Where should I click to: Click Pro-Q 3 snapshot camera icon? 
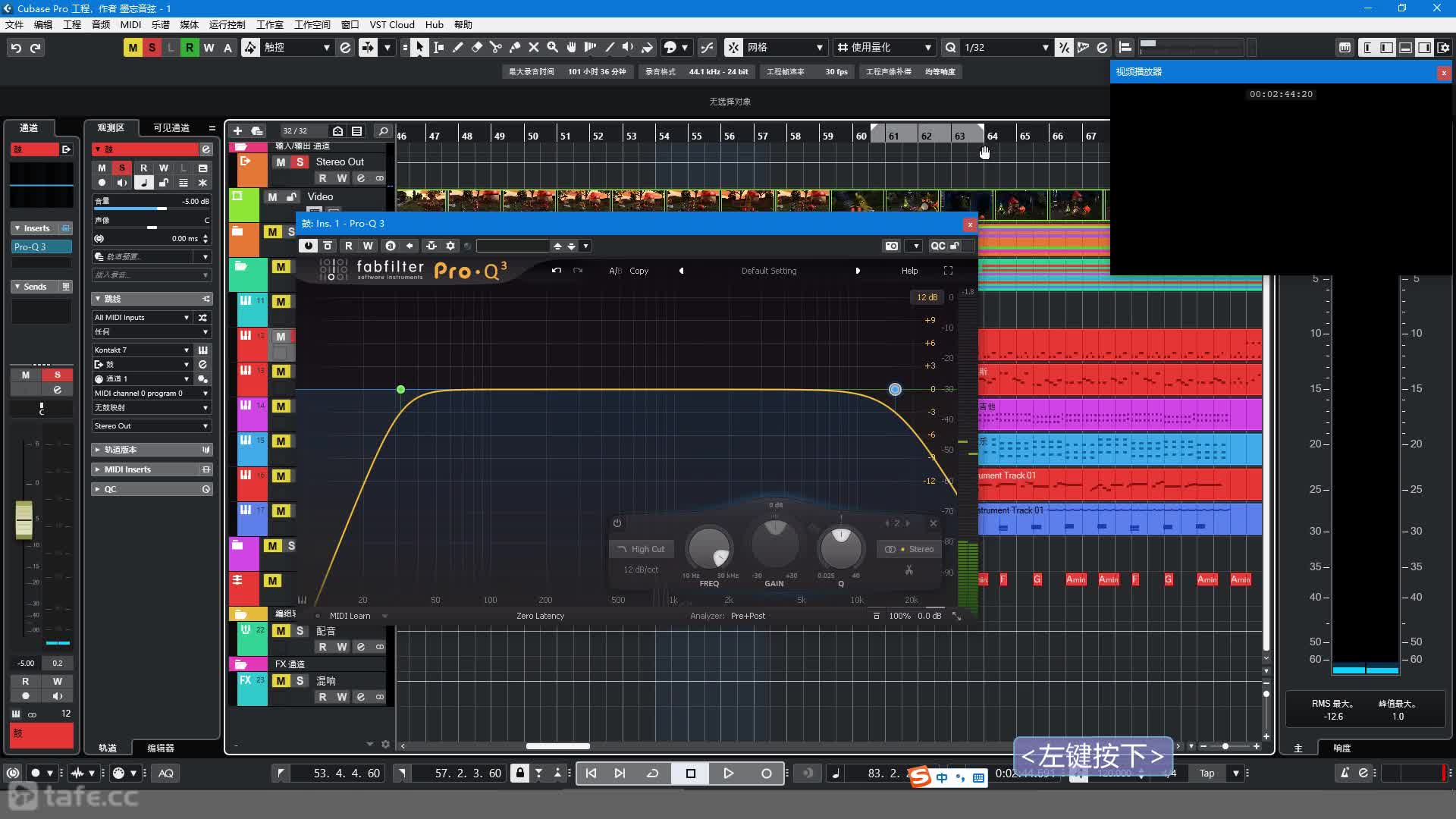pos(892,246)
